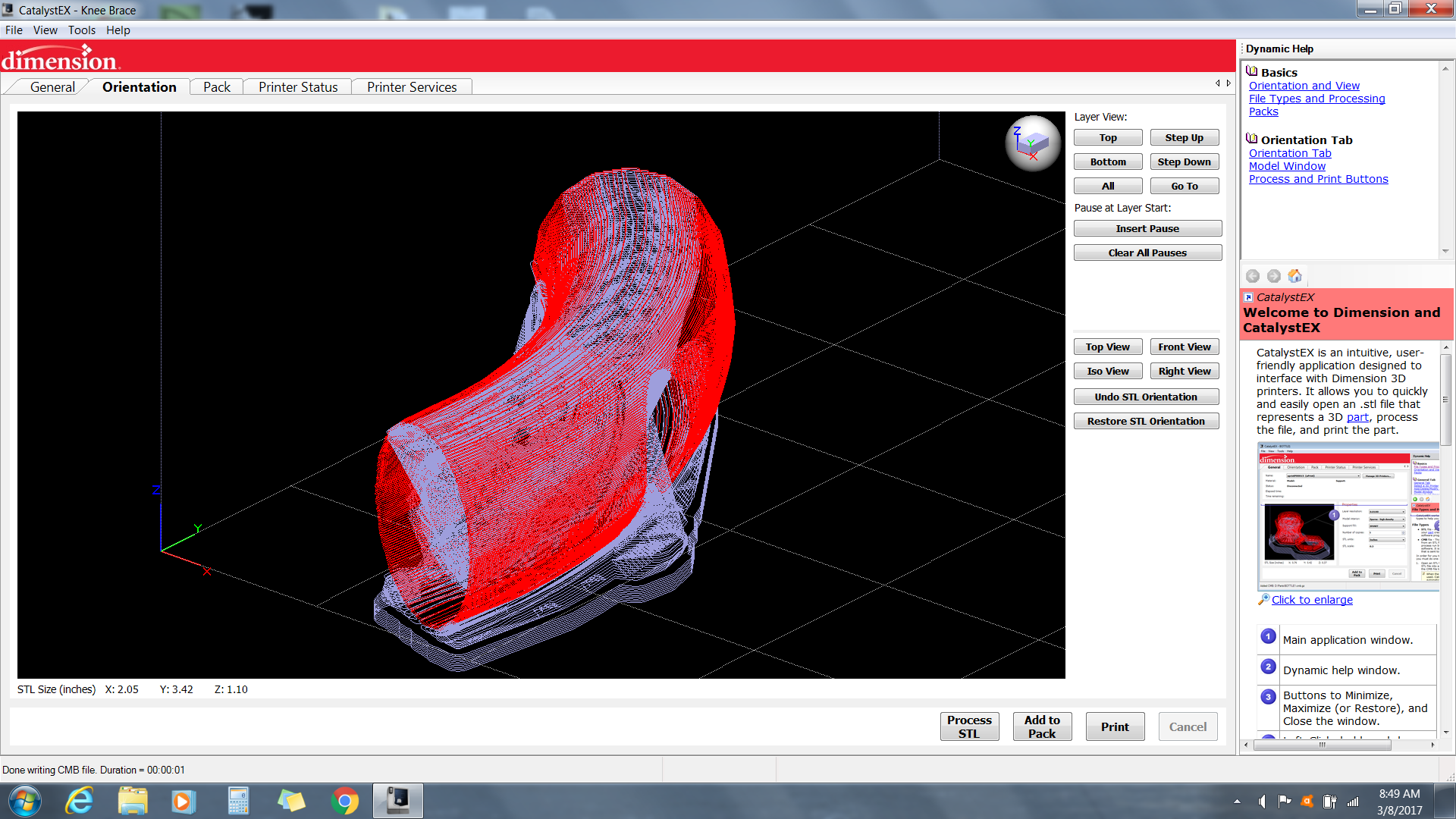This screenshot has height=819, width=1456.
Task: Click the Clear All Pauses button
Action: point(1147,253)
